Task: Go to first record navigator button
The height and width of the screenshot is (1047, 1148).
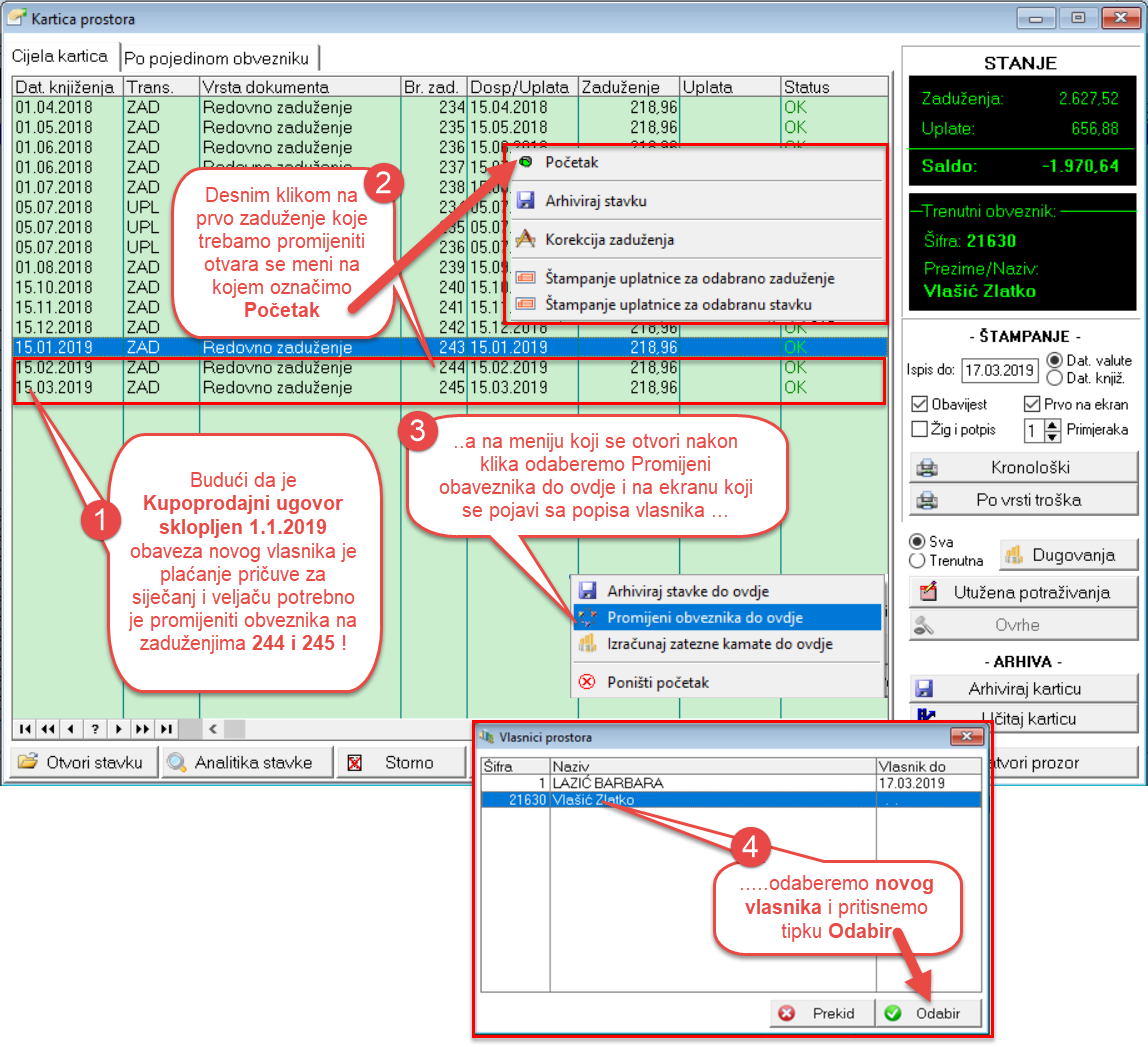Action: [x=25, y=729]
